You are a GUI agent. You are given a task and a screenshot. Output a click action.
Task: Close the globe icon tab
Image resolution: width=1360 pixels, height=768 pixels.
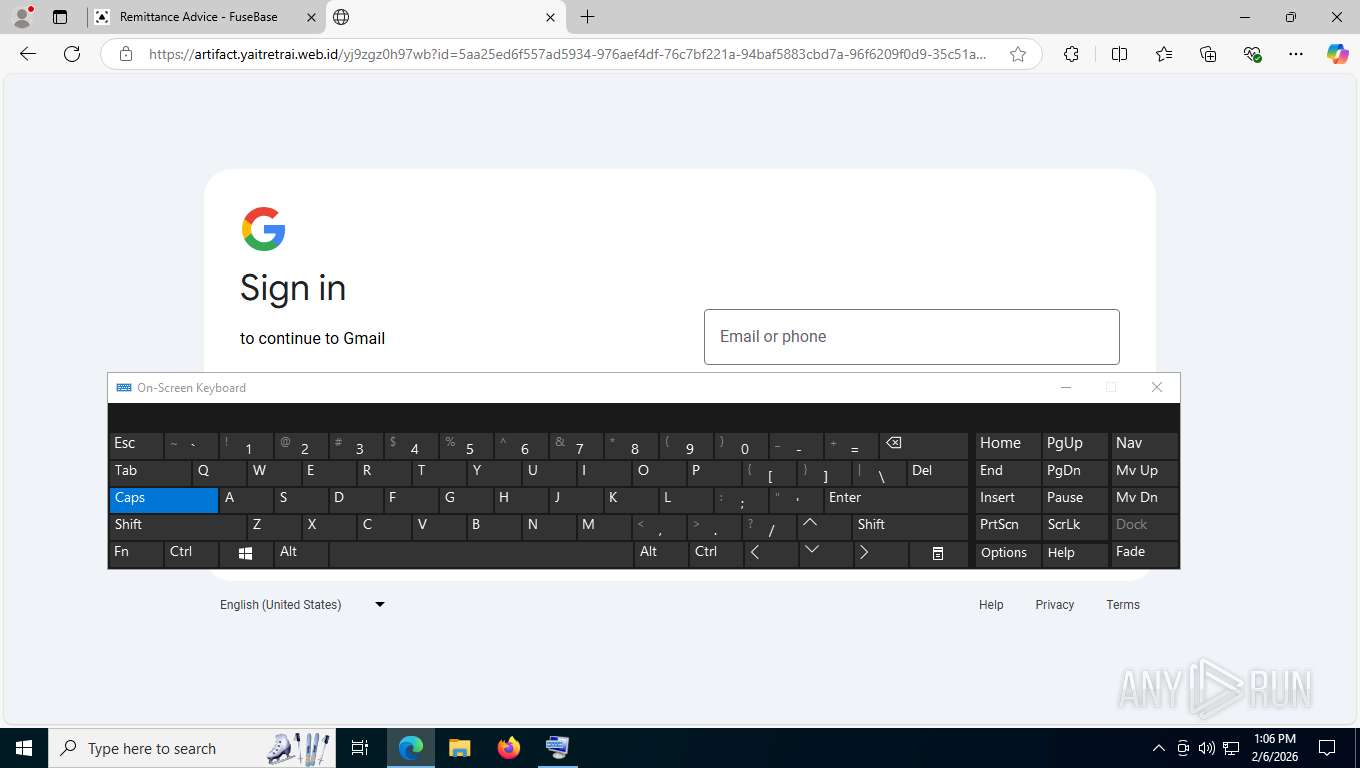[x=551, y=17]
